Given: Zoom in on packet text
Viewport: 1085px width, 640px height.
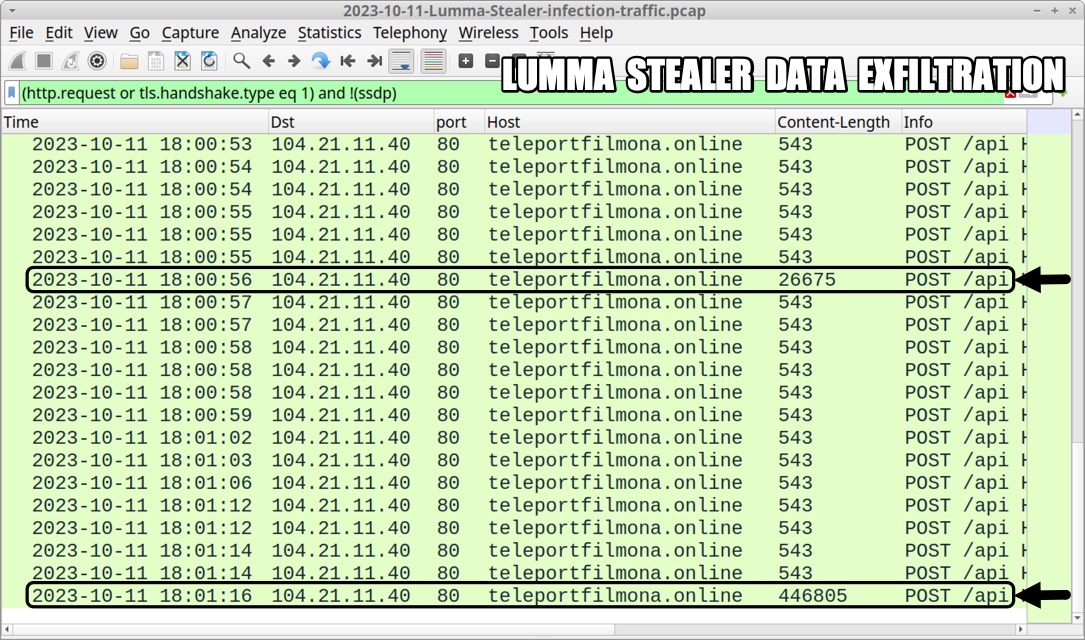Looking at the screenshot, I should 466,61.
